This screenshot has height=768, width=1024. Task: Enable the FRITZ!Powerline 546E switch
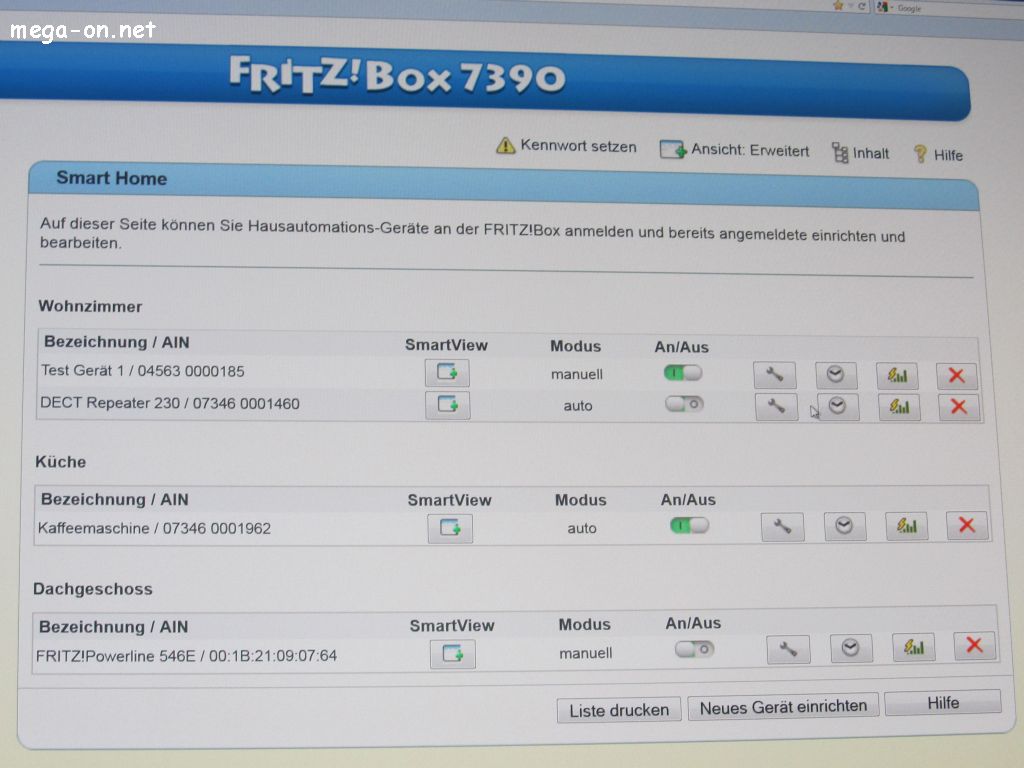tap(694, 649)
